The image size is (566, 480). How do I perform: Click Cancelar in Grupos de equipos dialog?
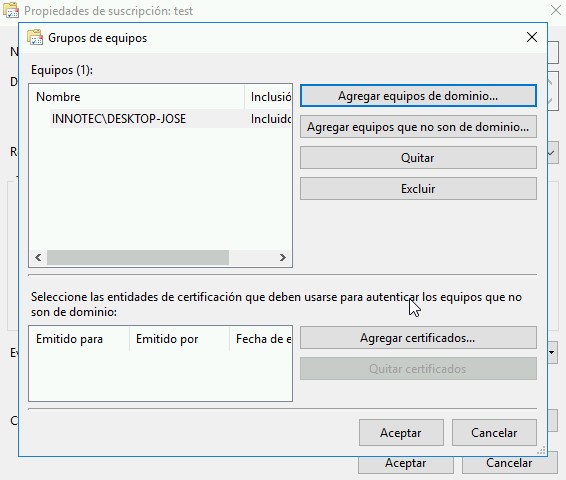[494, 433]
